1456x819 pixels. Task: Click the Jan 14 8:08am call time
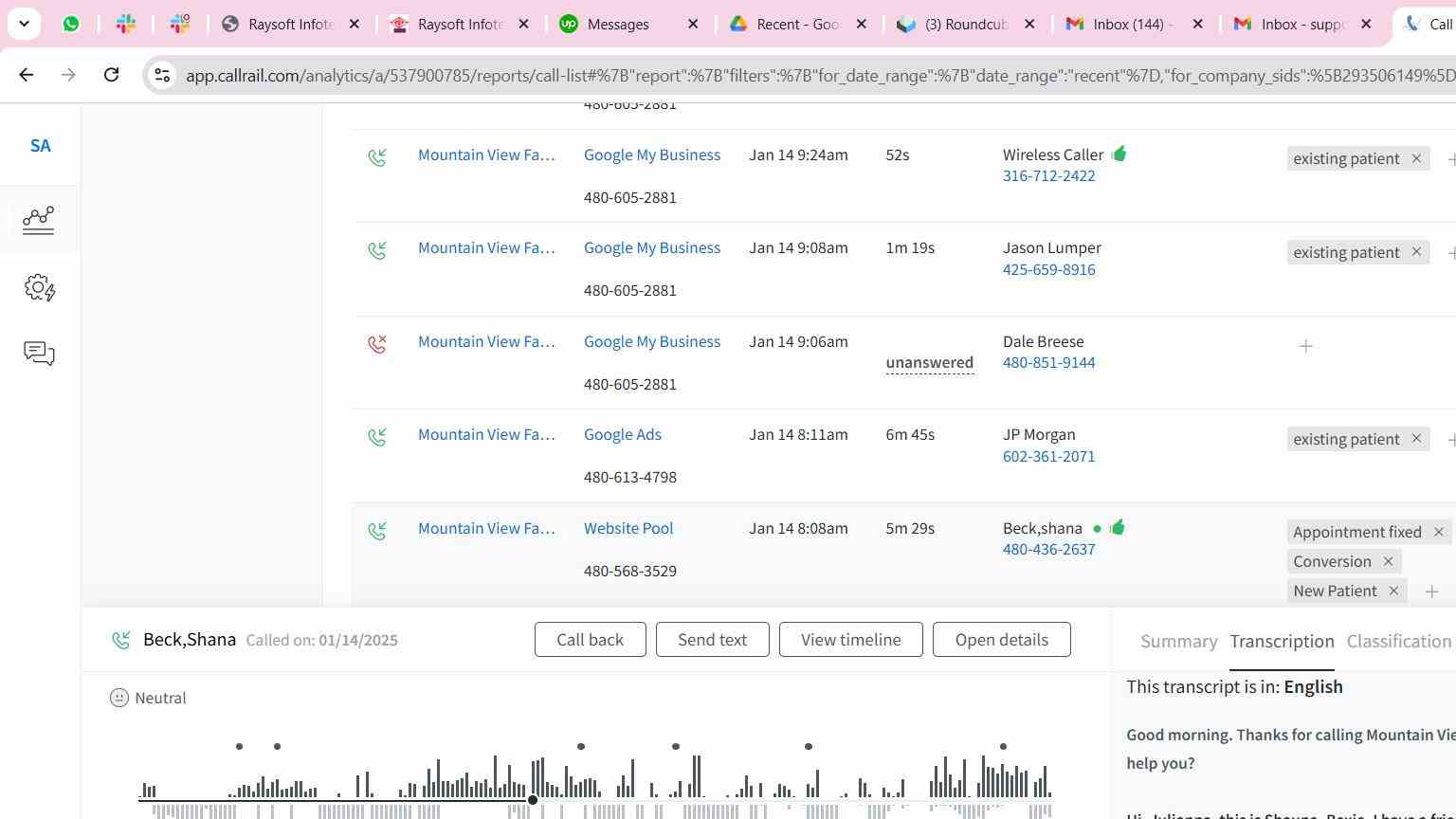798,528
